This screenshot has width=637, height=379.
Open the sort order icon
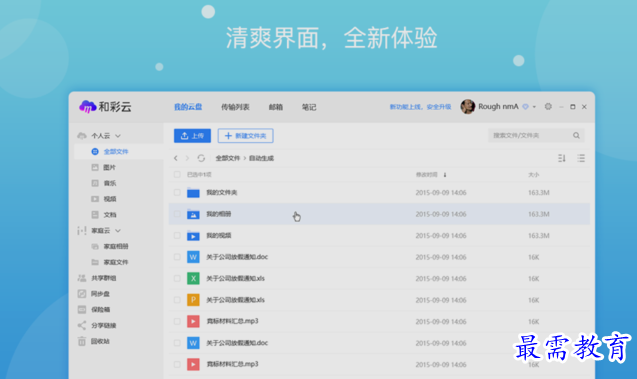[562, 158]
